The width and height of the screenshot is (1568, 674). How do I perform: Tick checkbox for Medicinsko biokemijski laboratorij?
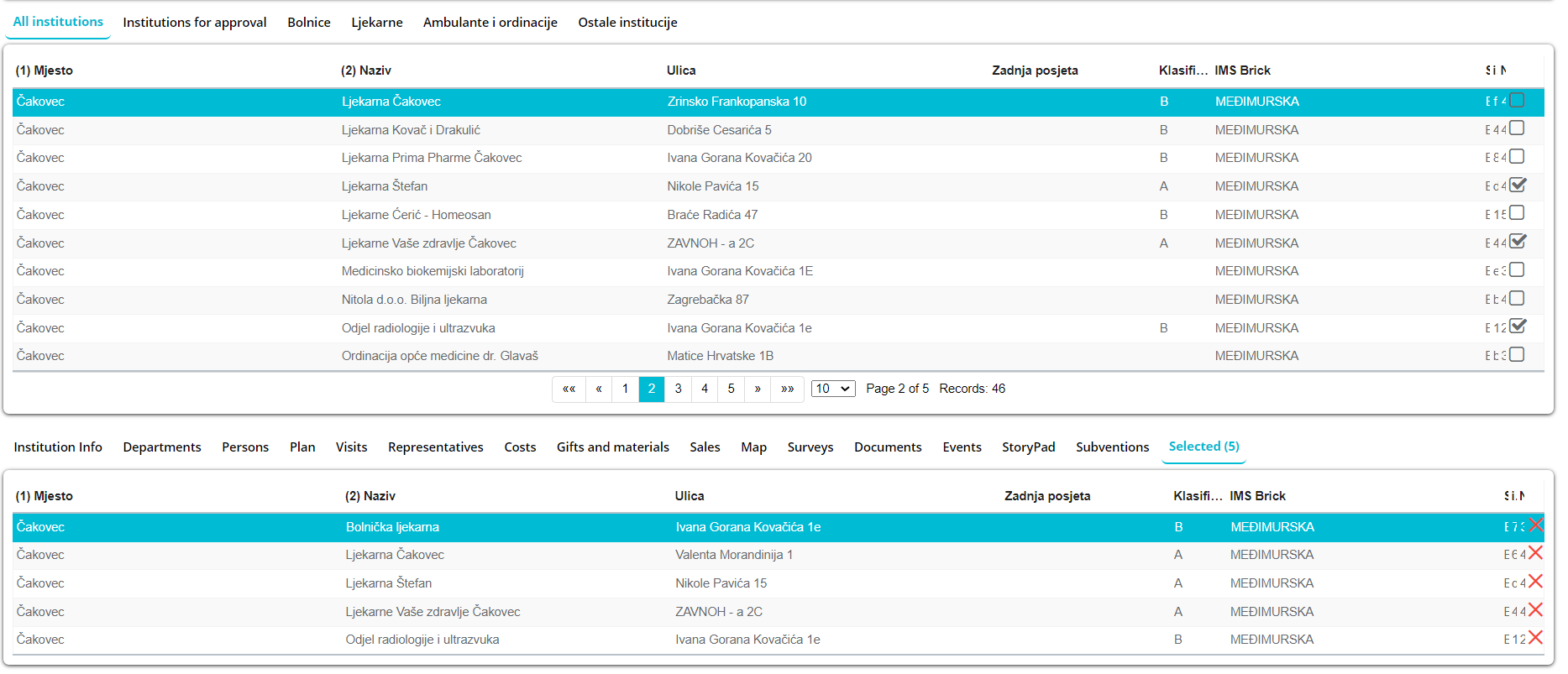pos(1517,270)
